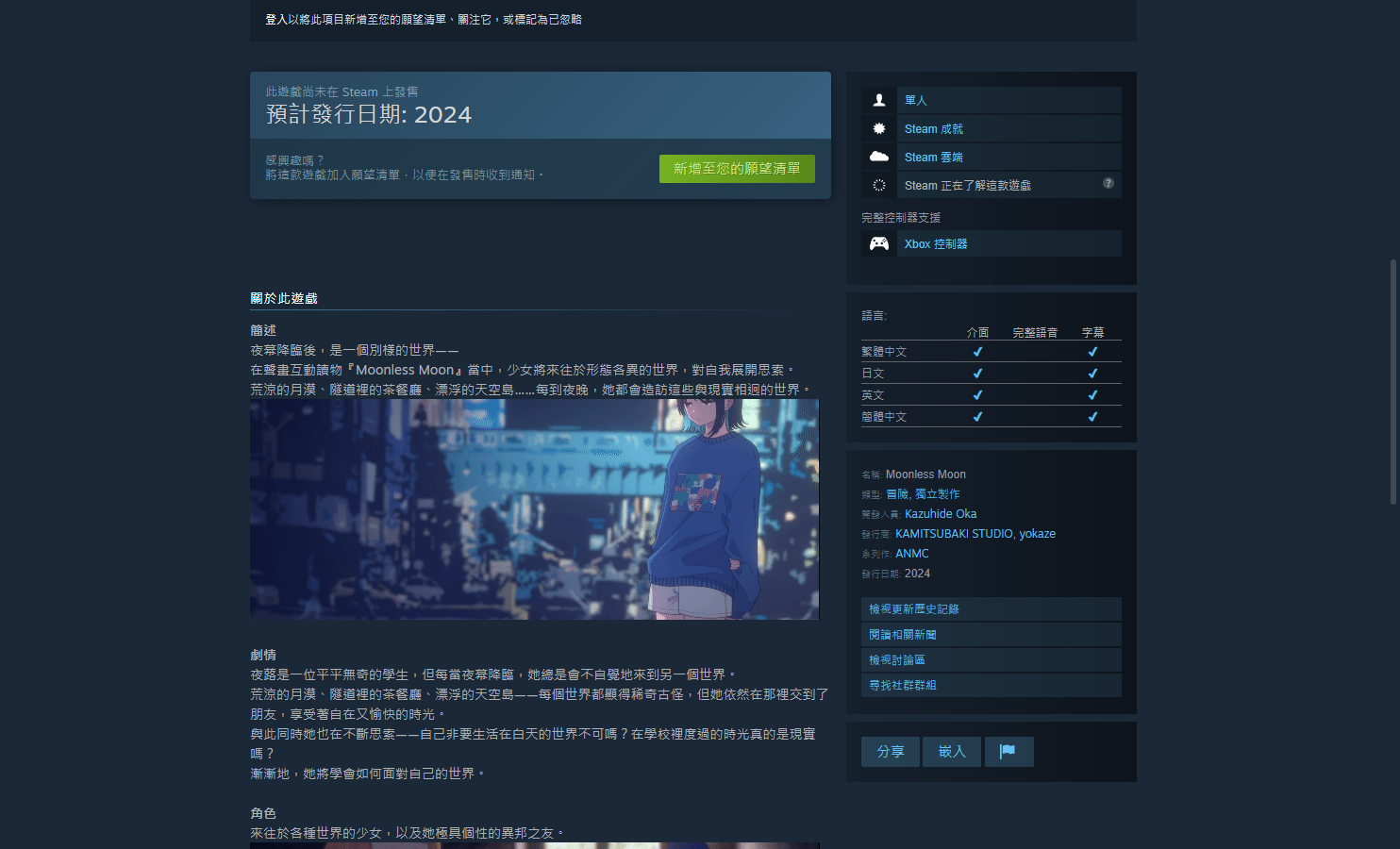Screen dimensions: 1400x849
Task: Open 檢視更新歷史記錄 link
Action: point(992,609)
